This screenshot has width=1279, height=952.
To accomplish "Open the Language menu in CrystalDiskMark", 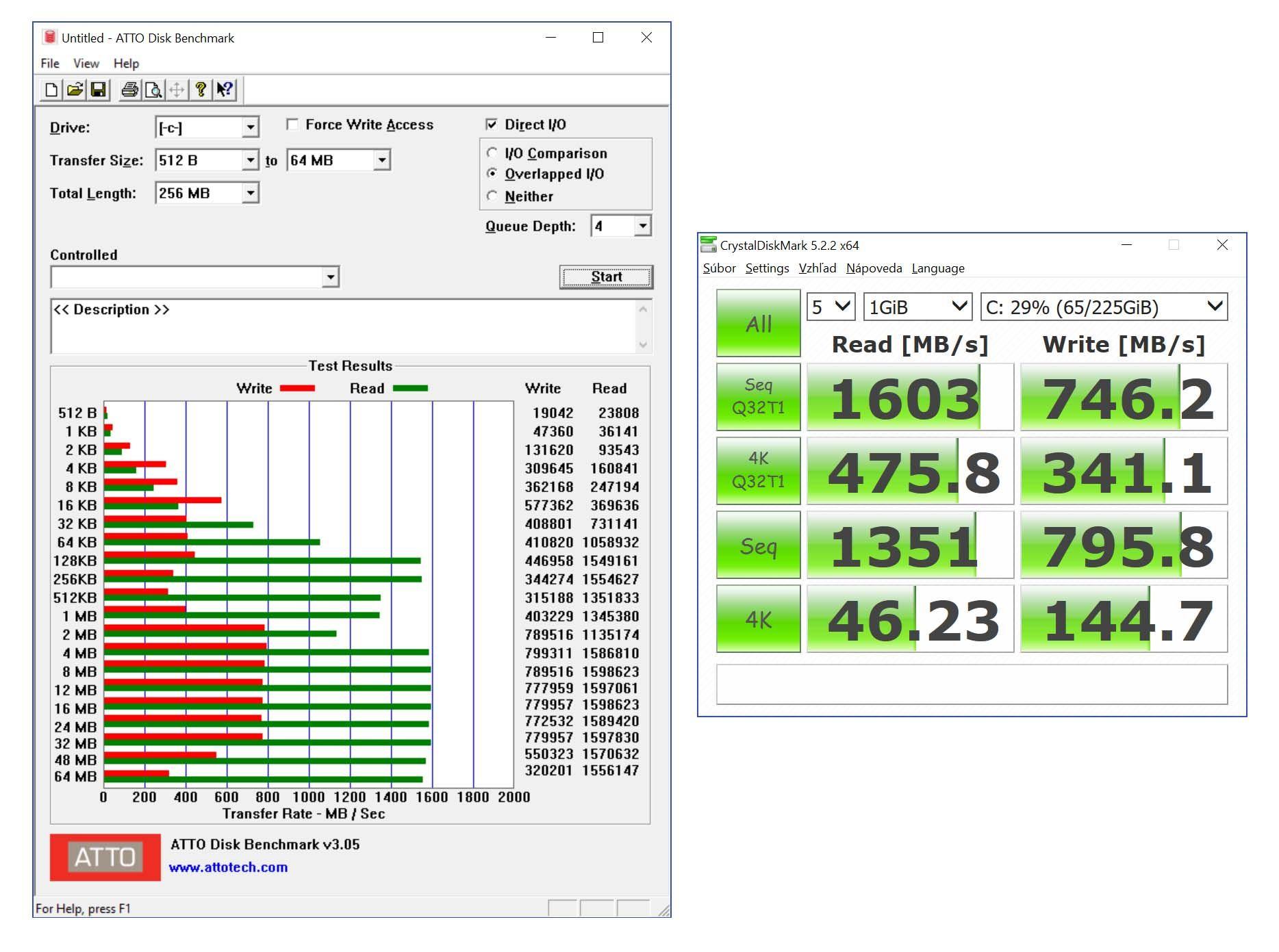I will click(x=938, y=268).
